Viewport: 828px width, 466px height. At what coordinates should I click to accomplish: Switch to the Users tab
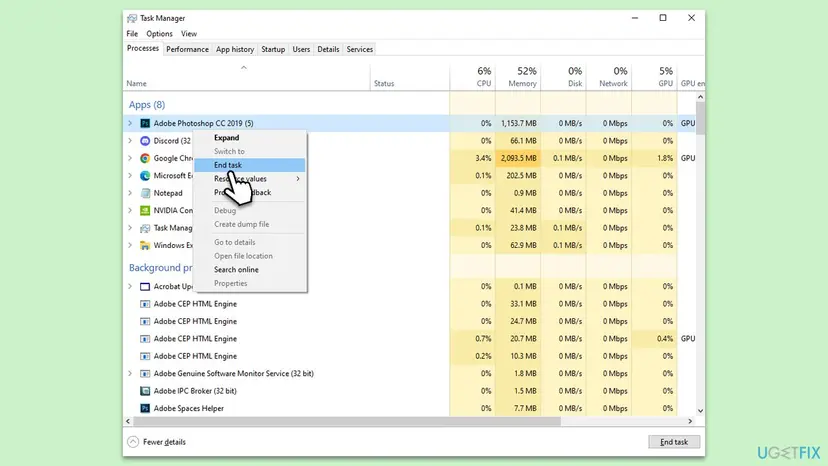click(301, 49)
